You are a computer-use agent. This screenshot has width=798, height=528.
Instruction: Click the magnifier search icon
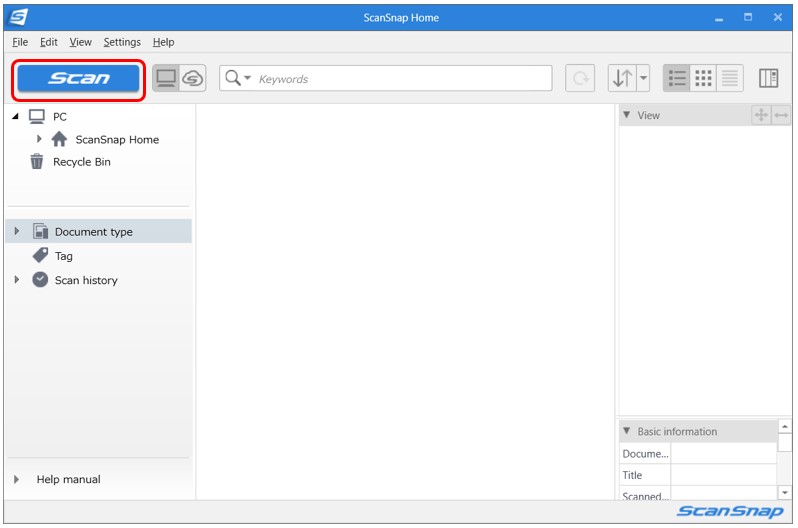pos(233,78)
